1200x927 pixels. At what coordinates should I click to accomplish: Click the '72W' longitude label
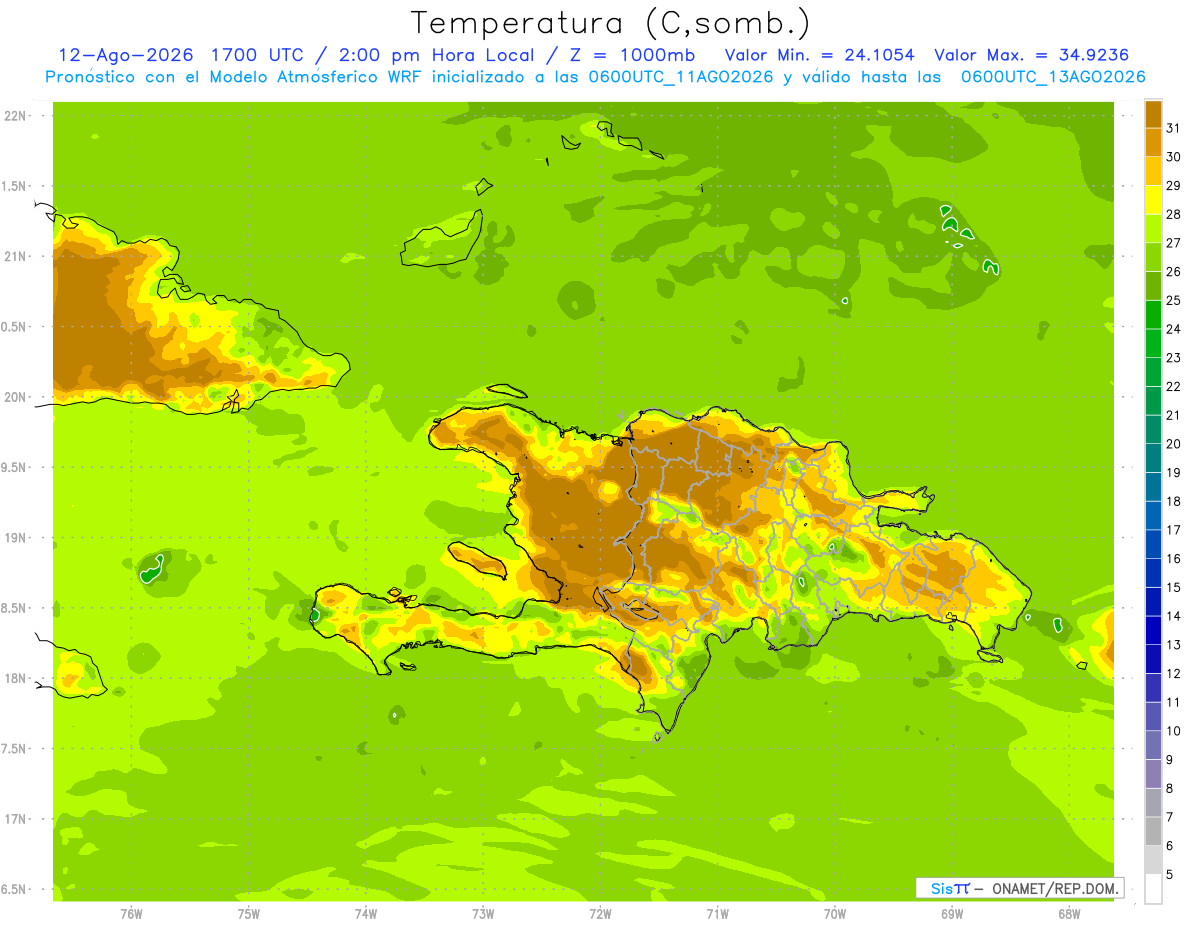(600, 914)
